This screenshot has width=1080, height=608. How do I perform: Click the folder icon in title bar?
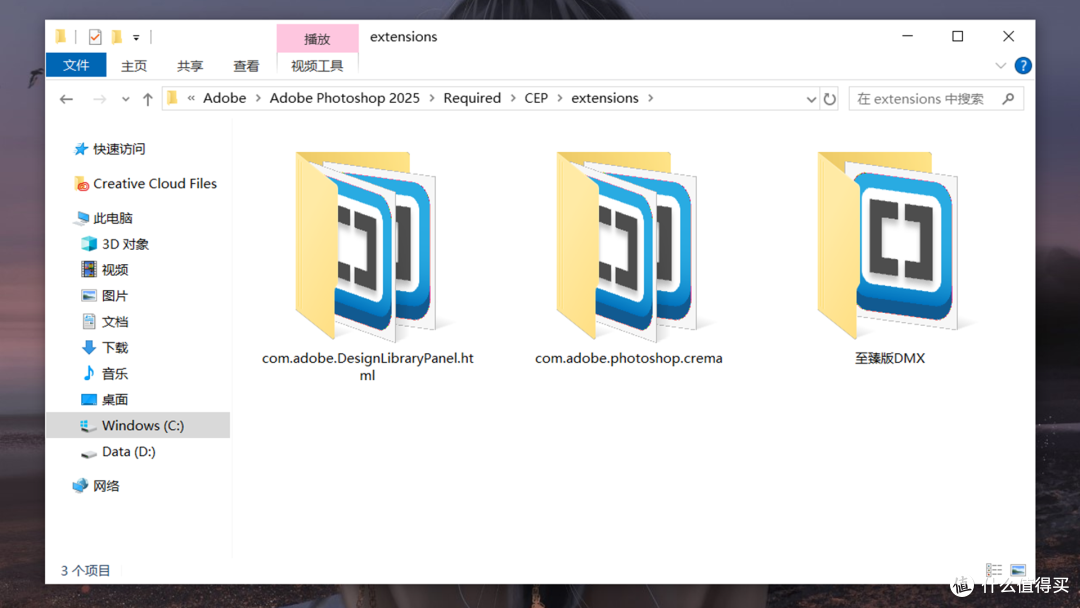pos(61,36)
